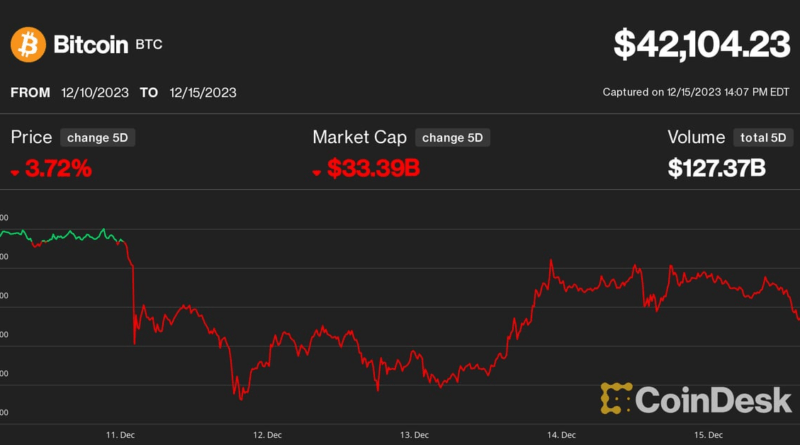The height and width of the screenshot is (445, 800).
Task: Click the green segment of the price line
Action: pos(70,236)
